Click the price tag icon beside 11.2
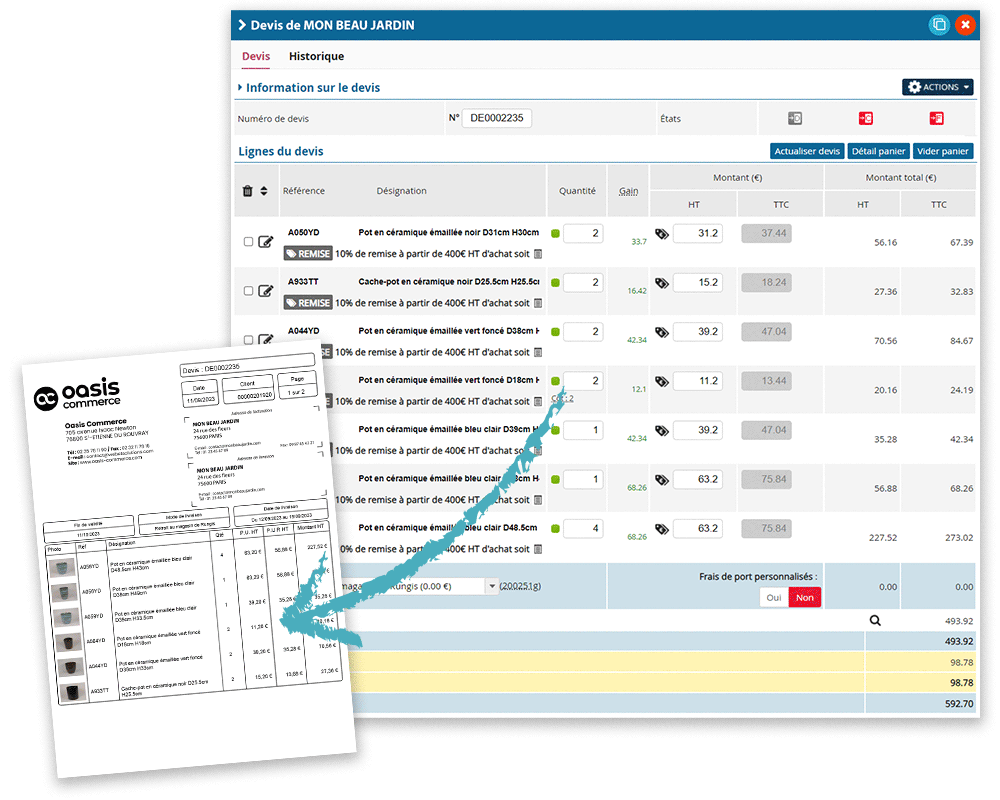 662,381
